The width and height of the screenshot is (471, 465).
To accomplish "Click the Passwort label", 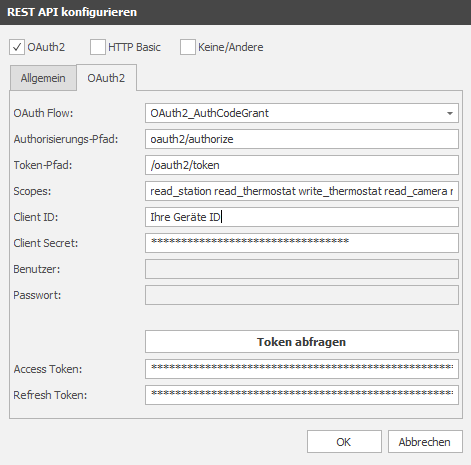I will coord(37,295).
